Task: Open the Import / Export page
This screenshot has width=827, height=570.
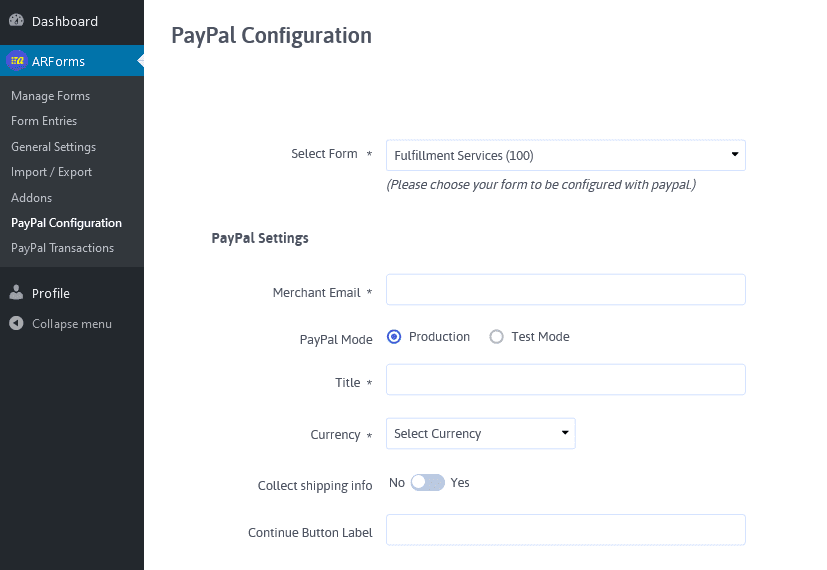Action: [x=51, y=172]
